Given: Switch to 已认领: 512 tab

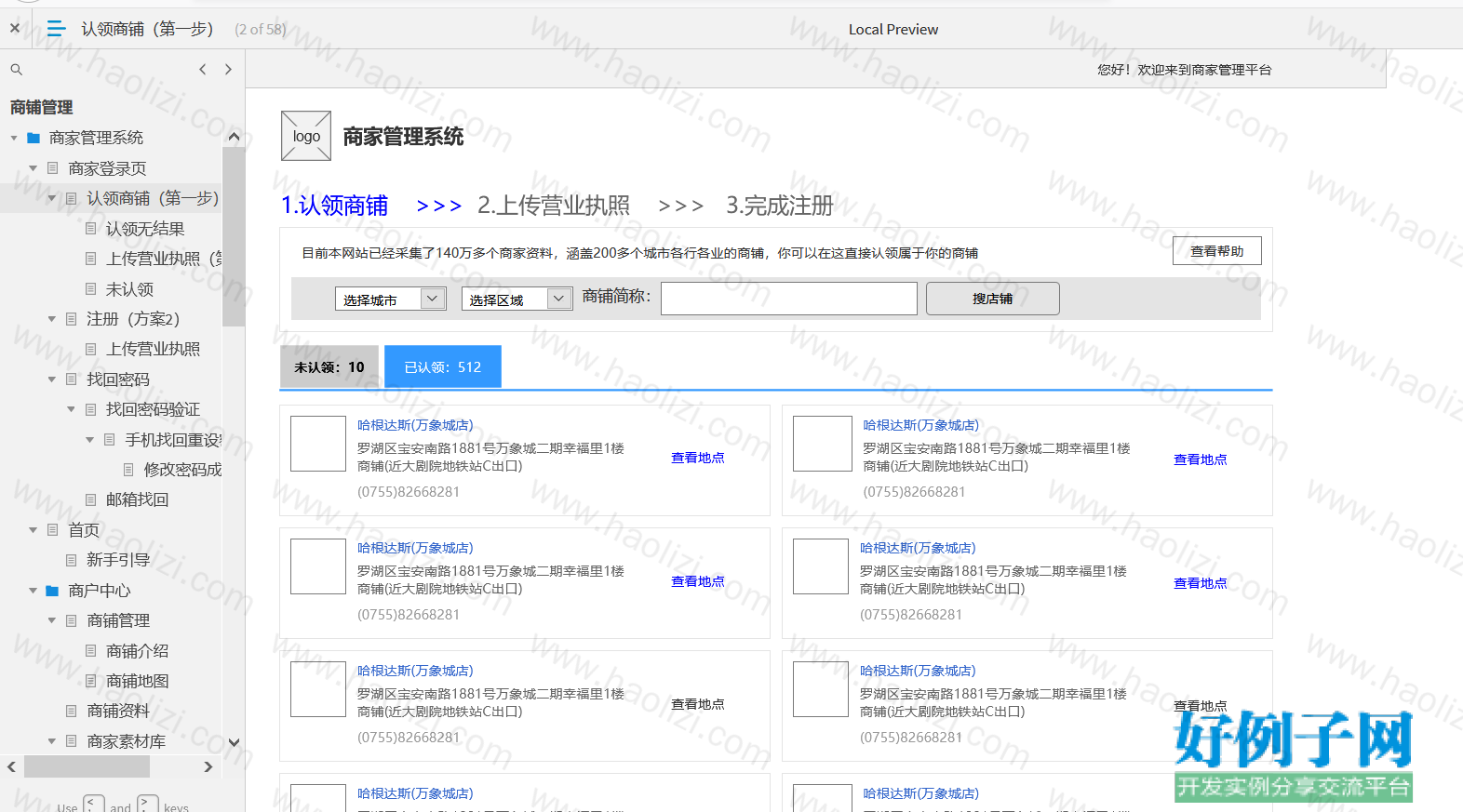Looking at the screenshot, I should pyautogui.click(x=443, y=366).
